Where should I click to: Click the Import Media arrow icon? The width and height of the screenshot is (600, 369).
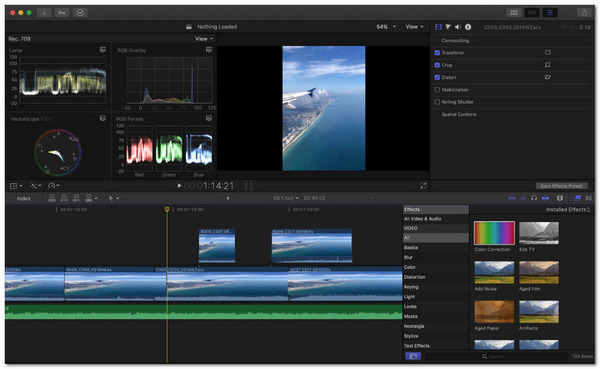click(44, 13)
